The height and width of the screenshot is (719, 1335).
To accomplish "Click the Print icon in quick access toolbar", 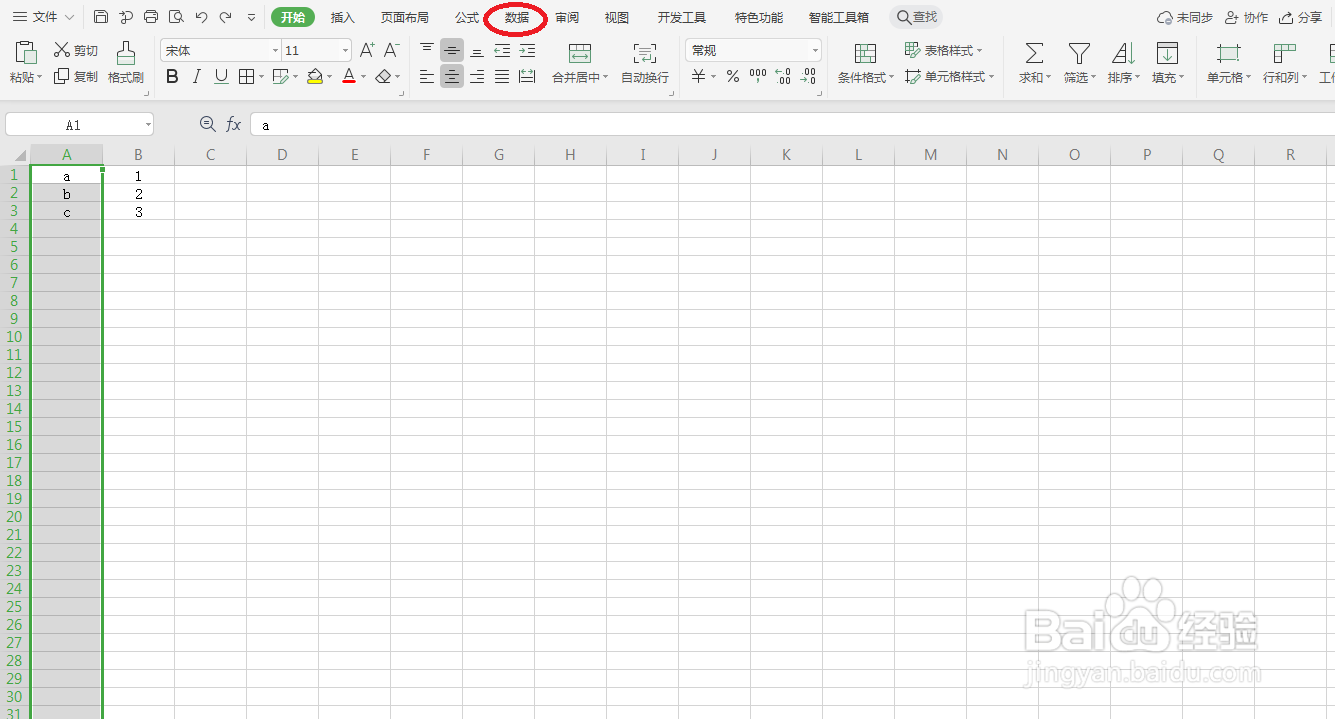I will (x=151, y=17).
